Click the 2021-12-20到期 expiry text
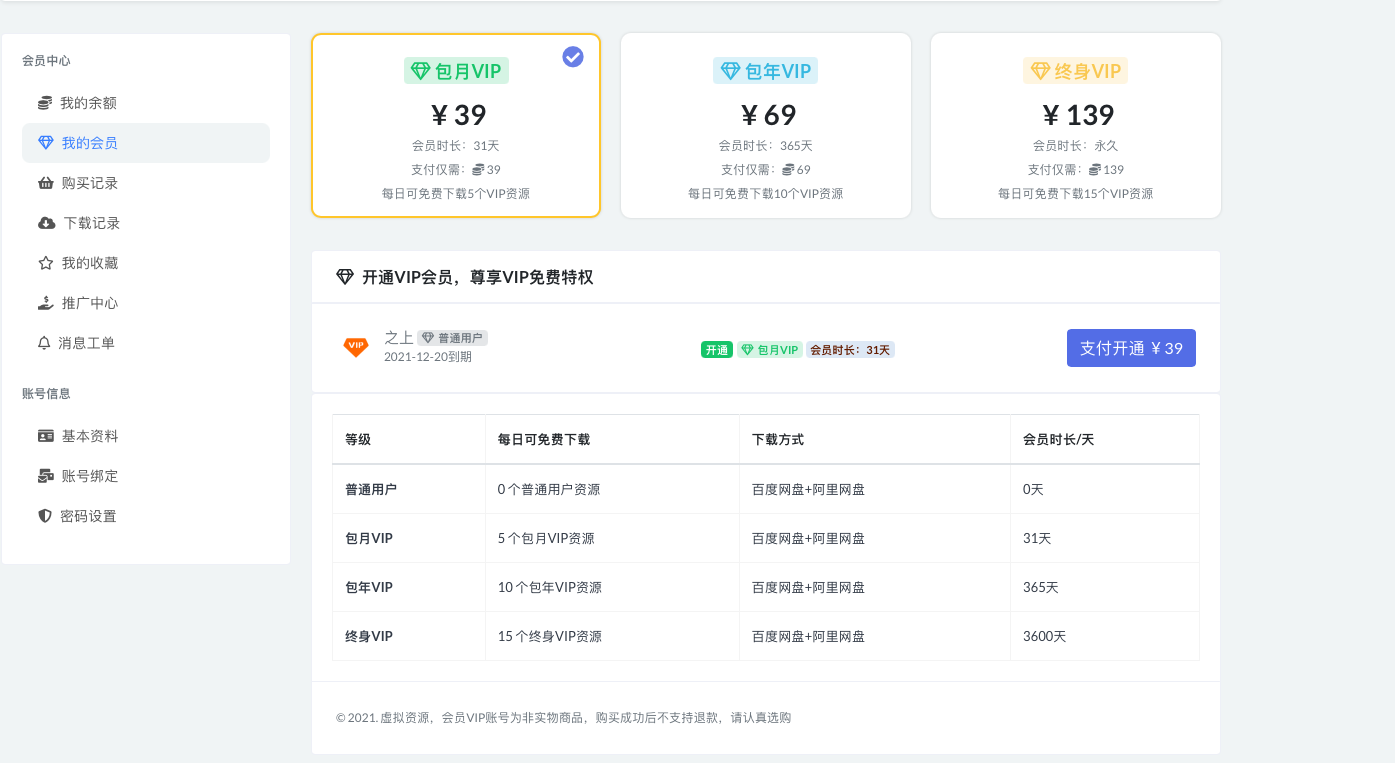 428,357
